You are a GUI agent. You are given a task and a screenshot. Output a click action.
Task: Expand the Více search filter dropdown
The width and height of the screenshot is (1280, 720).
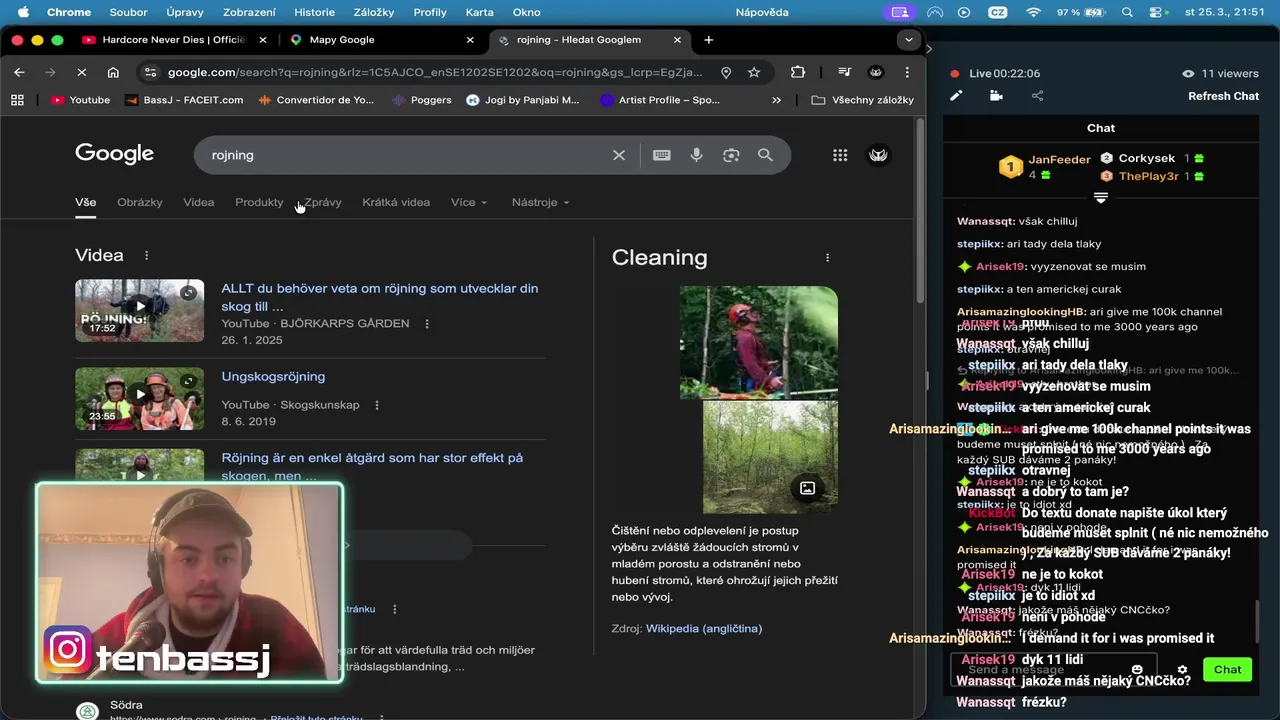click(x=469, y=202)
